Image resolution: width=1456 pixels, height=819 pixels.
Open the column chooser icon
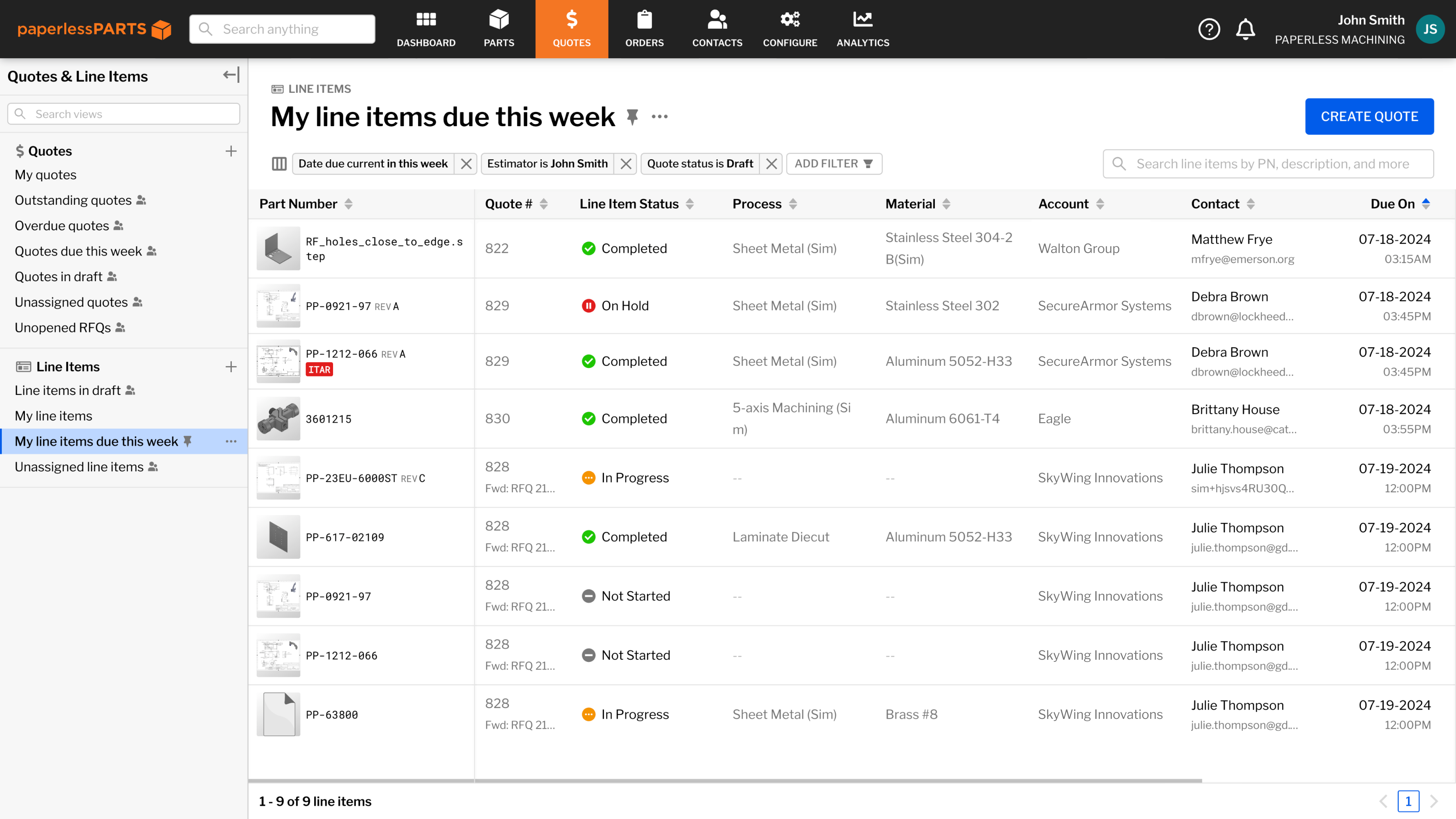(279, 164)
